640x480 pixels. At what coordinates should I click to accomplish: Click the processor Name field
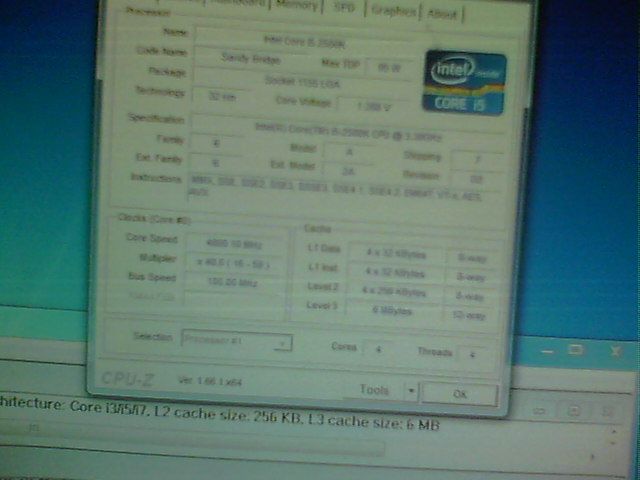(304, 42)
